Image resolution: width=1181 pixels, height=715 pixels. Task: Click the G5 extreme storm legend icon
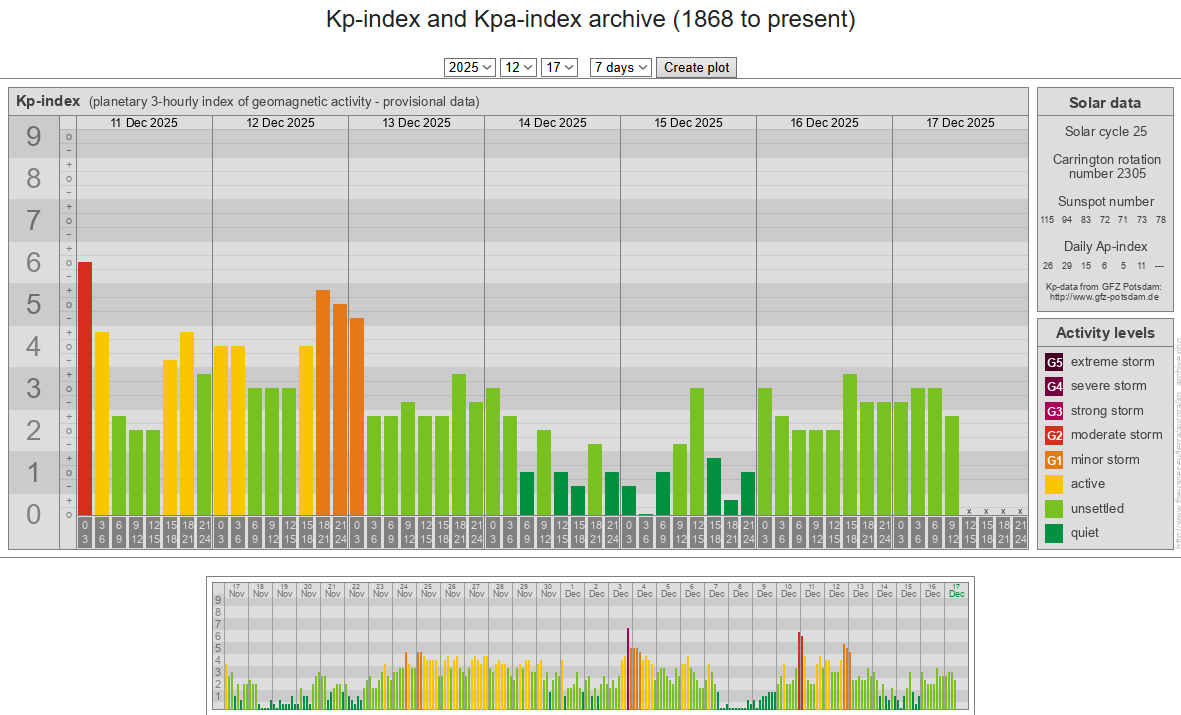coord(1054,362)
